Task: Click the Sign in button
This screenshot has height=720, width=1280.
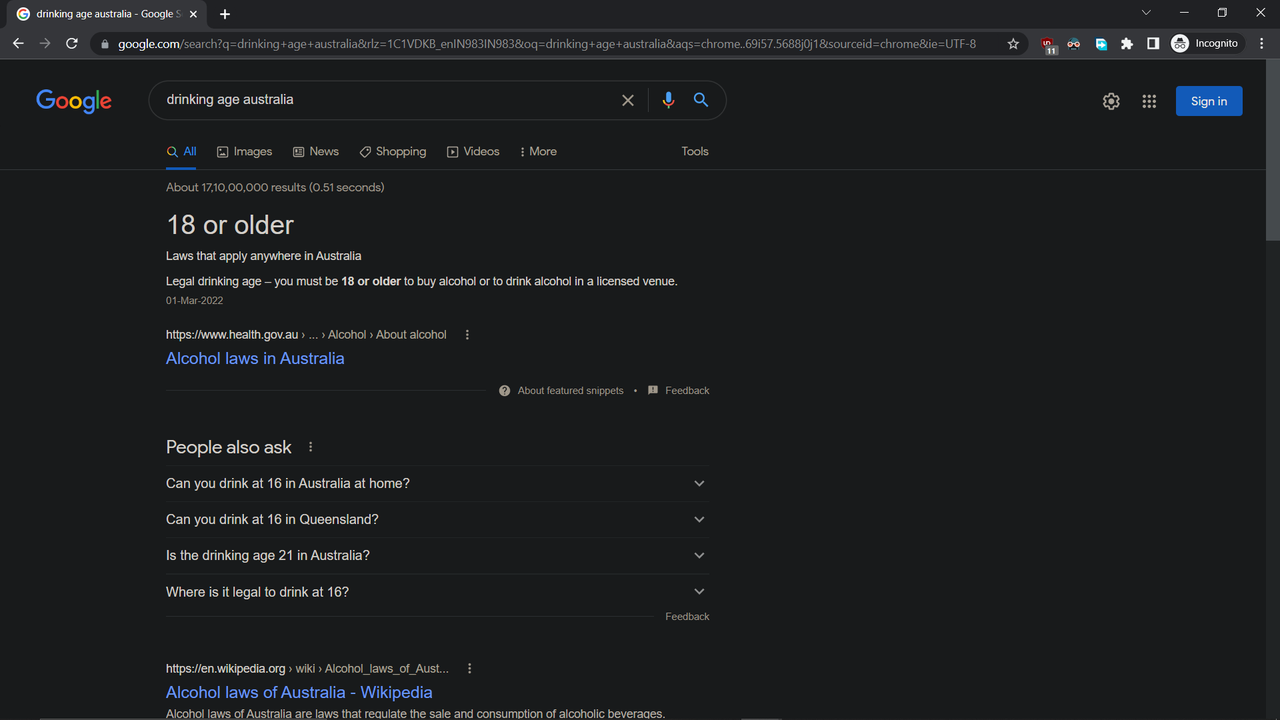Action: coord(1209,101)
